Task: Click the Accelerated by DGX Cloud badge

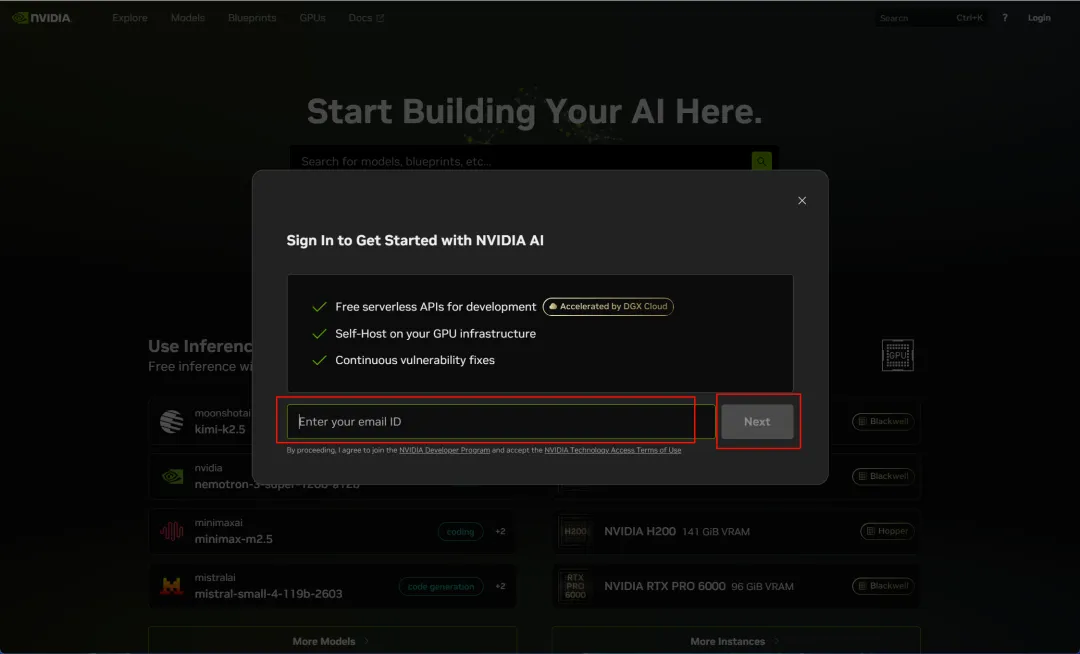Action: (608, 306)
